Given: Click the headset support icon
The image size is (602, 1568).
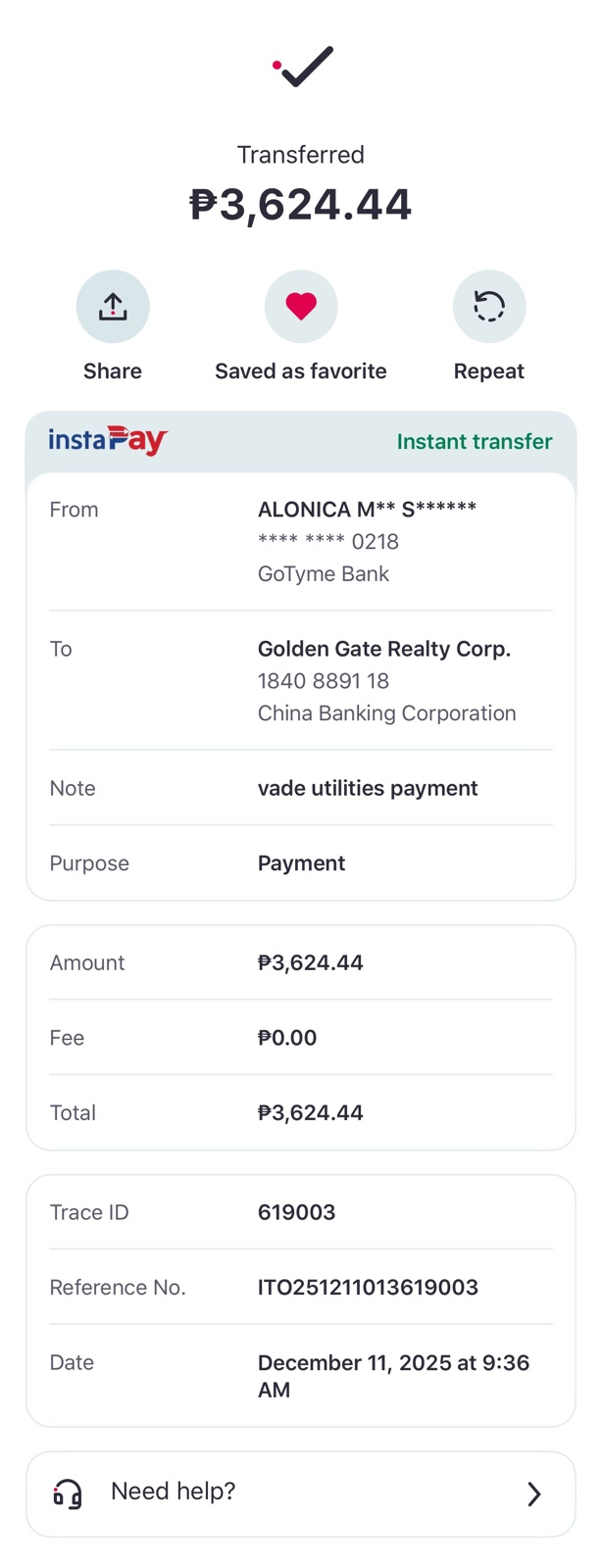Looking at the screenshot, I should tap(68, 1494).
